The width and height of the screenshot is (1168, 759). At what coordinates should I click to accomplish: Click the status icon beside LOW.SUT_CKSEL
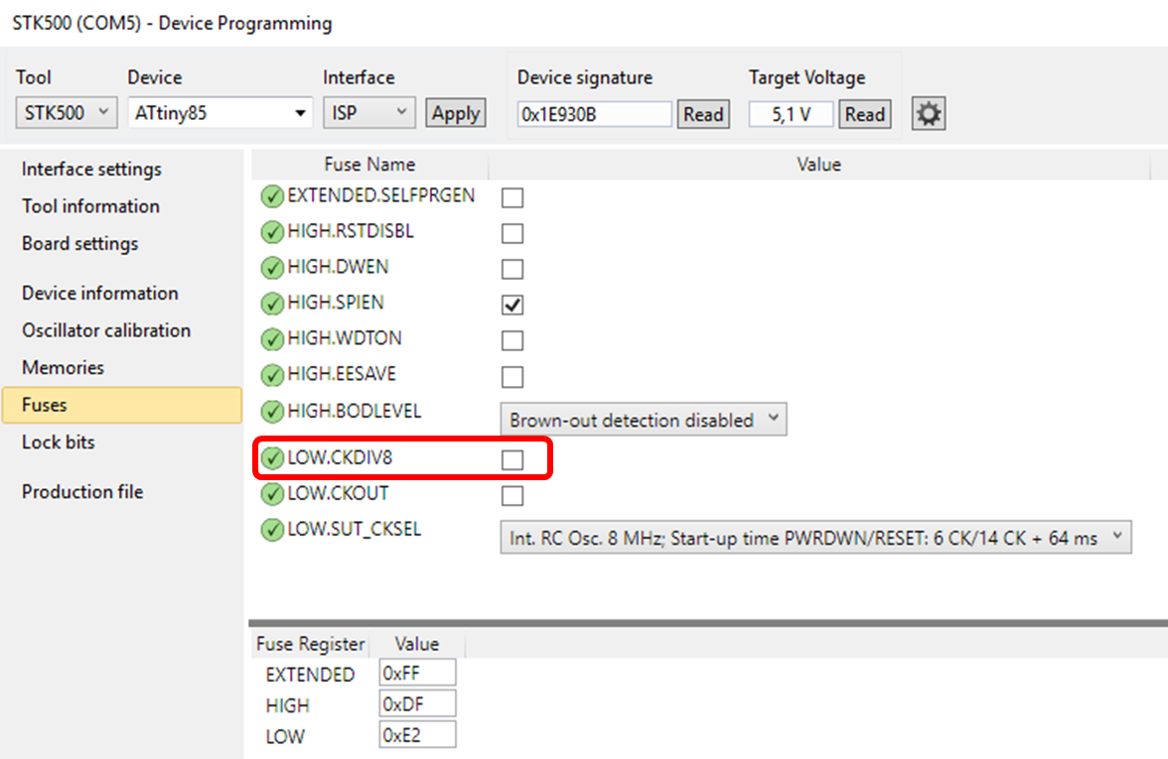pyautogui.click(x=273, y=530)
